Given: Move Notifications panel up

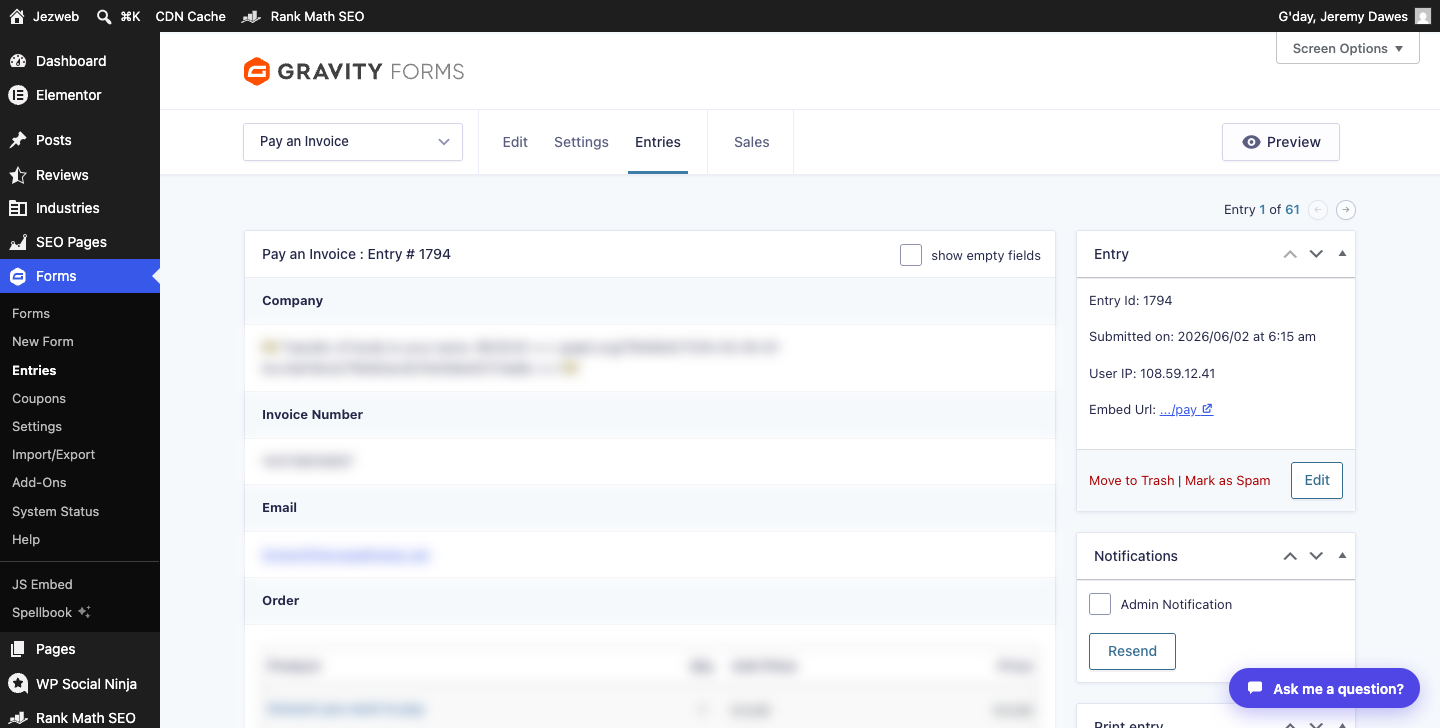Looking at the screenshot, I should click(x=1290, y=556).
